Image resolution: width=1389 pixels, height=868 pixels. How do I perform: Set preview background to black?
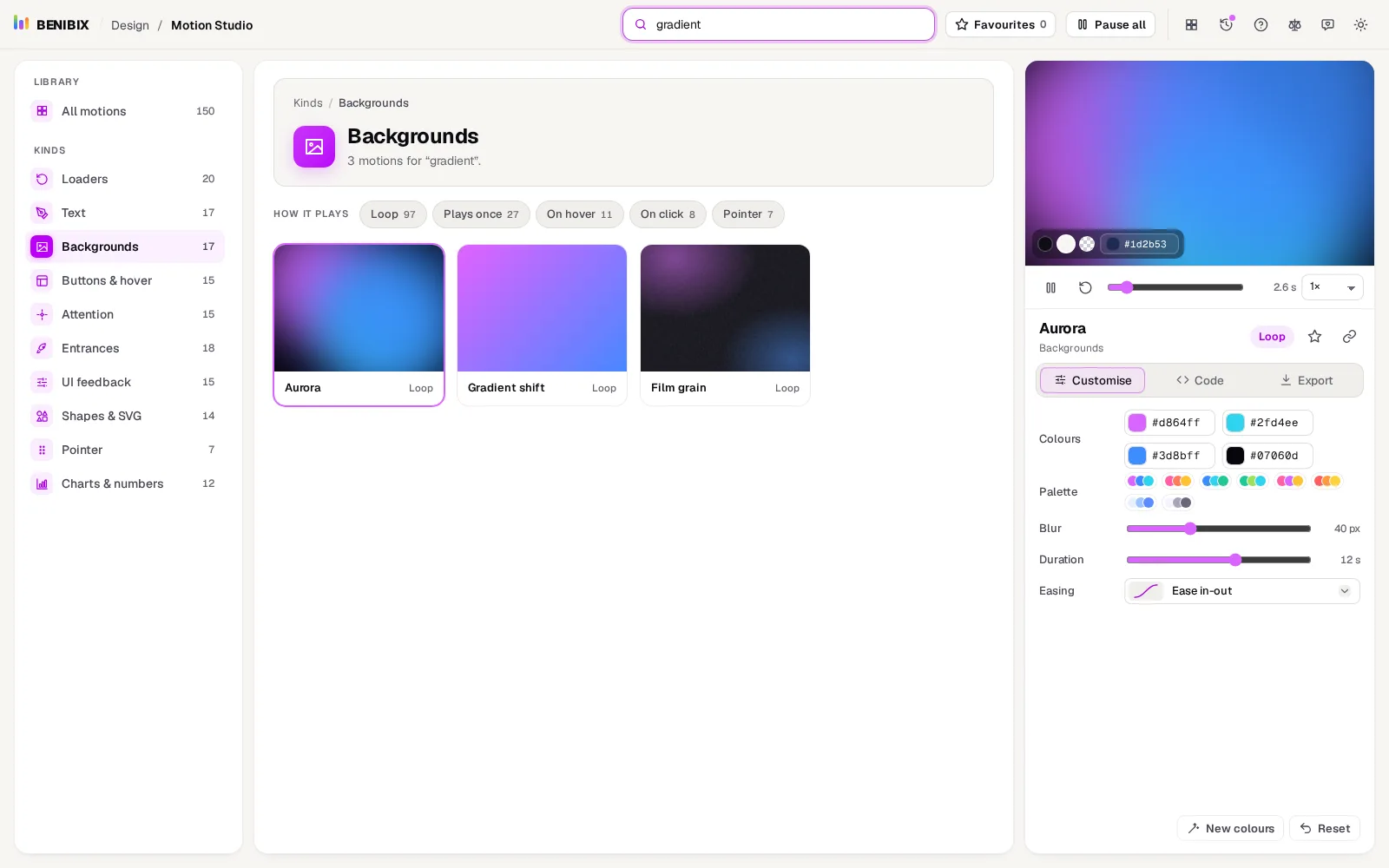coord(1045,244)
